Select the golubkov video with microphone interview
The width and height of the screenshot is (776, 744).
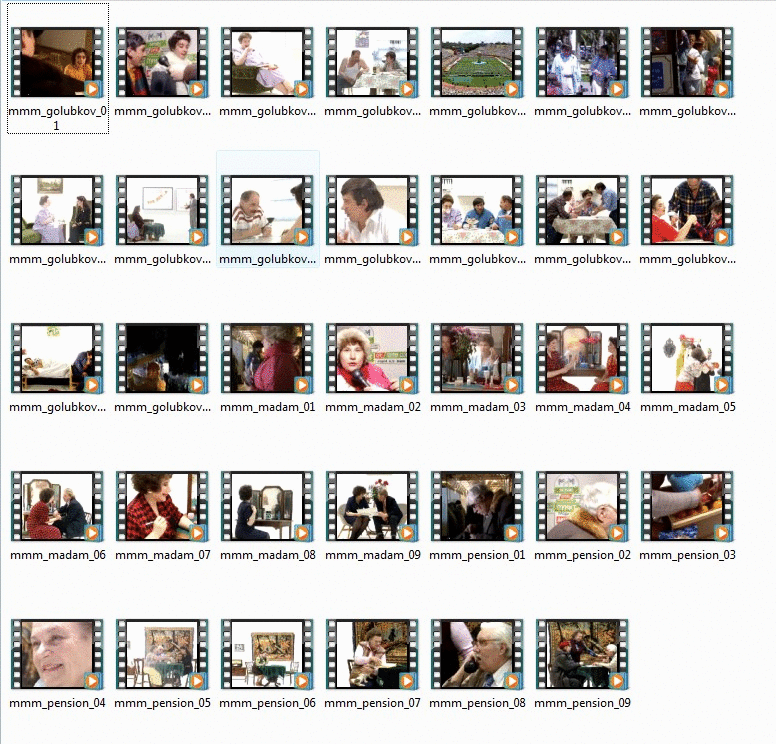point(162,62)
